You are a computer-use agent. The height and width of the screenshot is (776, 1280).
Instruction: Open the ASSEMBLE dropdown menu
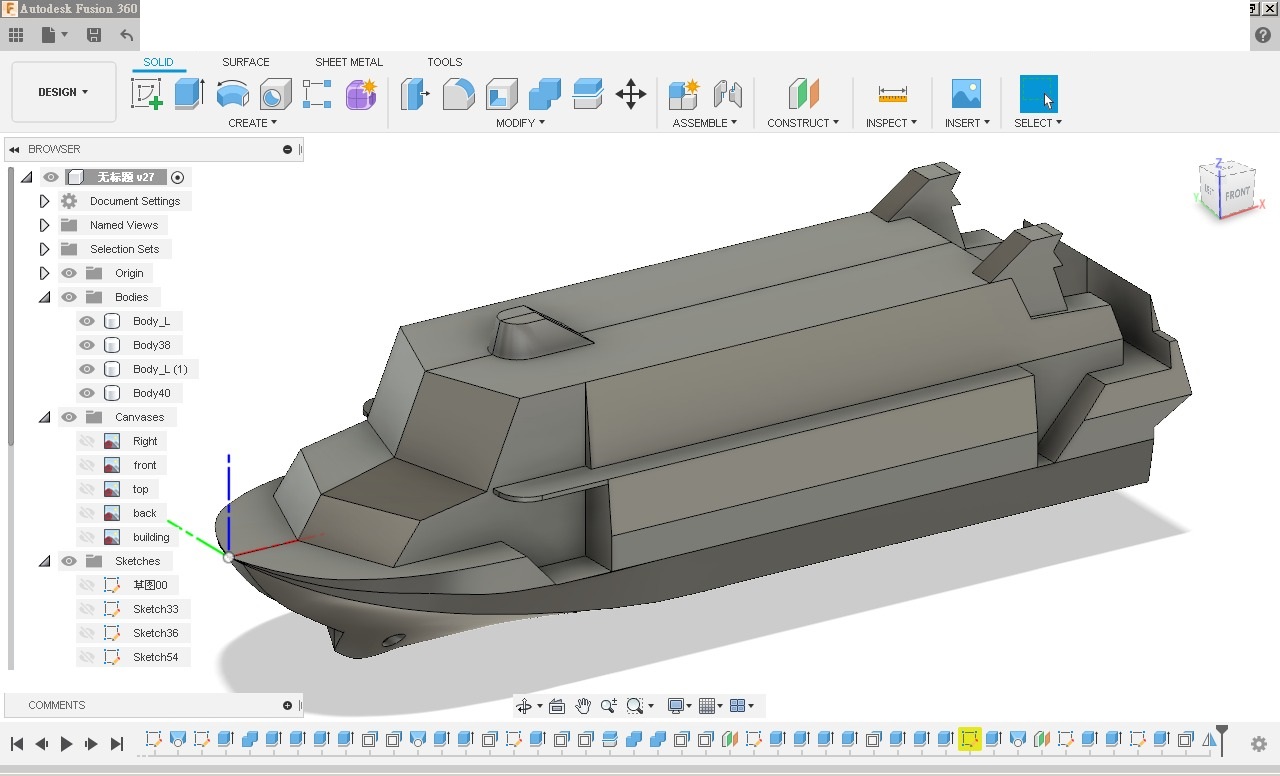click(x=704, y=123)
